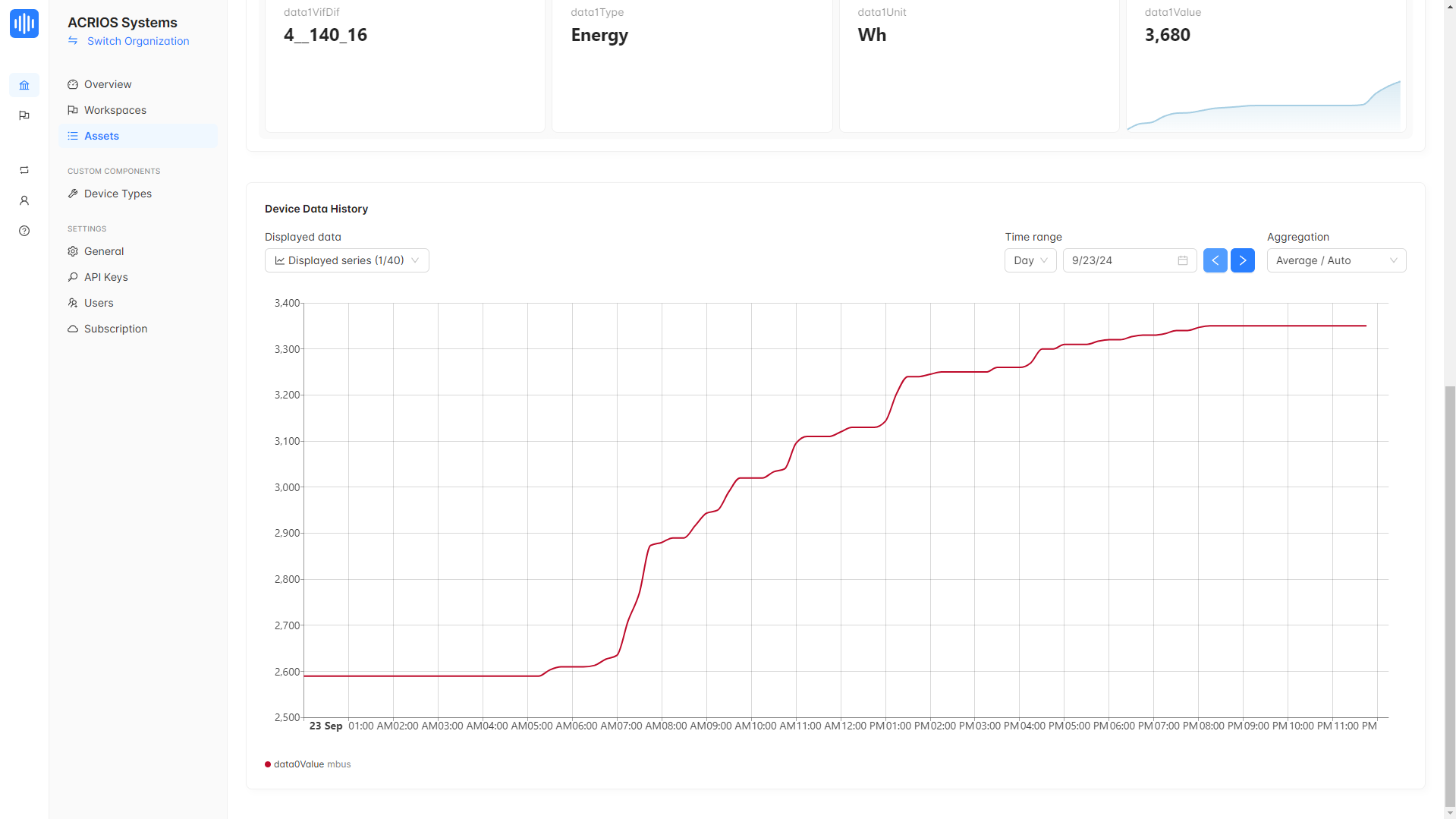Click the flag icon in left rail
Viewport: 1456px width, 819px height.
pos(24,115)
